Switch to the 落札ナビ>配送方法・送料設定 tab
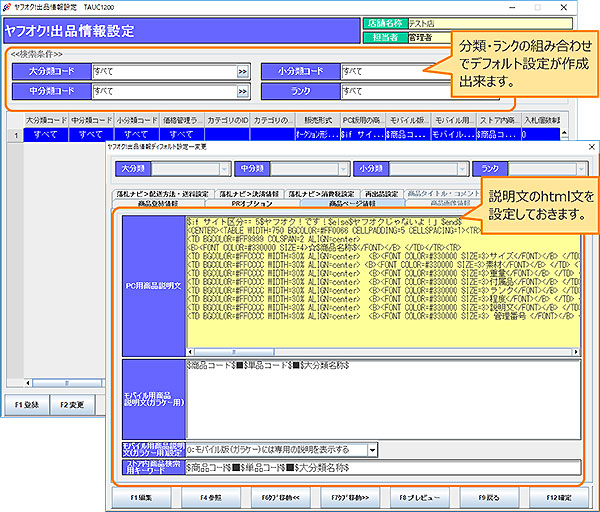Image resolution: width=600 pixels, height=512 pixels. pos(162,193)
